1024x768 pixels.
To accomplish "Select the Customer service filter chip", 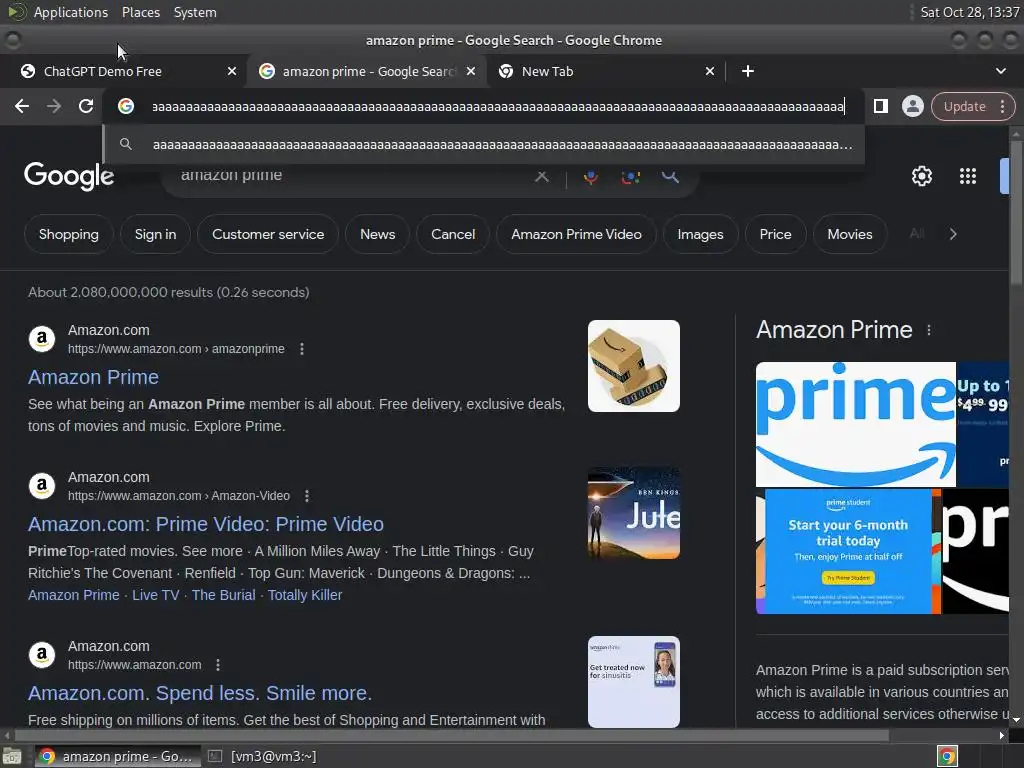I will point(268,234).
